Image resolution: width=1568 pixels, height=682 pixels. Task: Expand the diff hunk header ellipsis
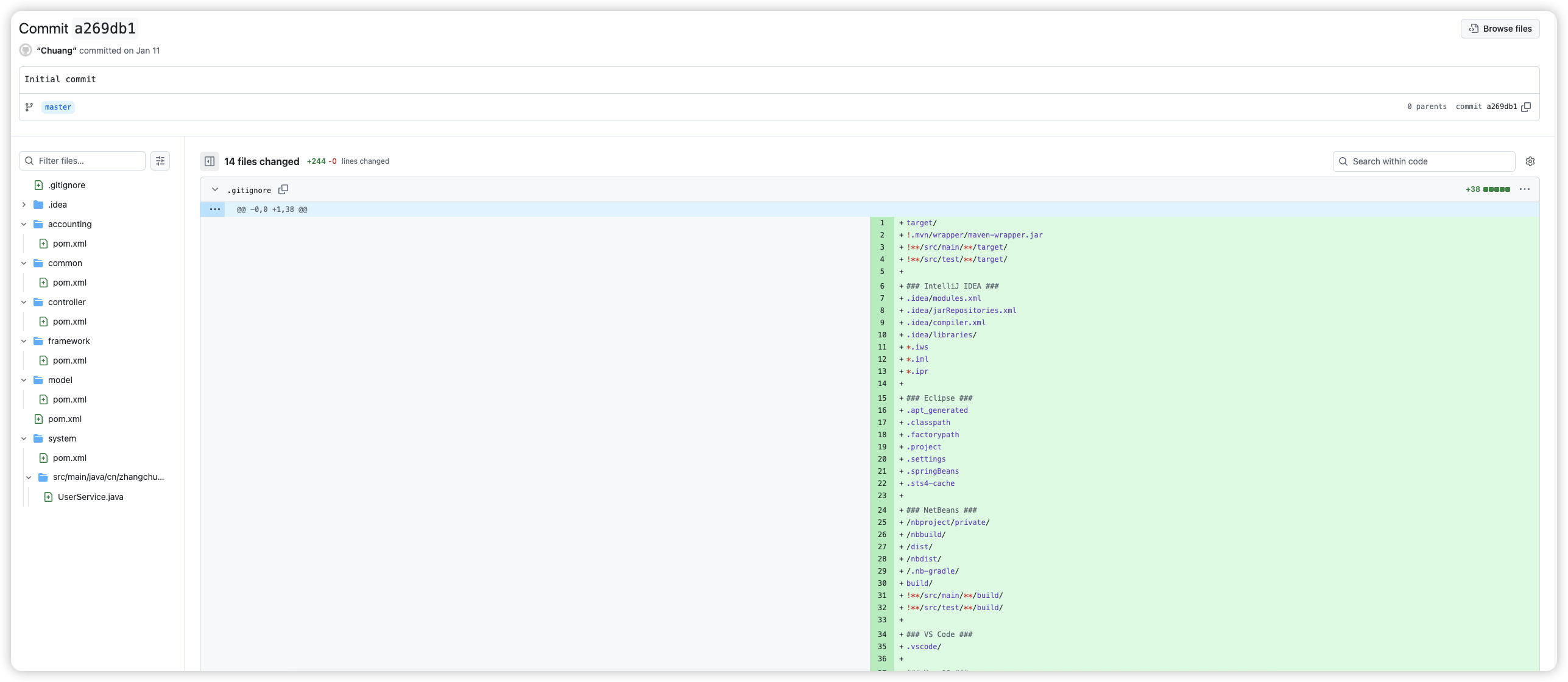pyautogui.click(x=214, y=209)
